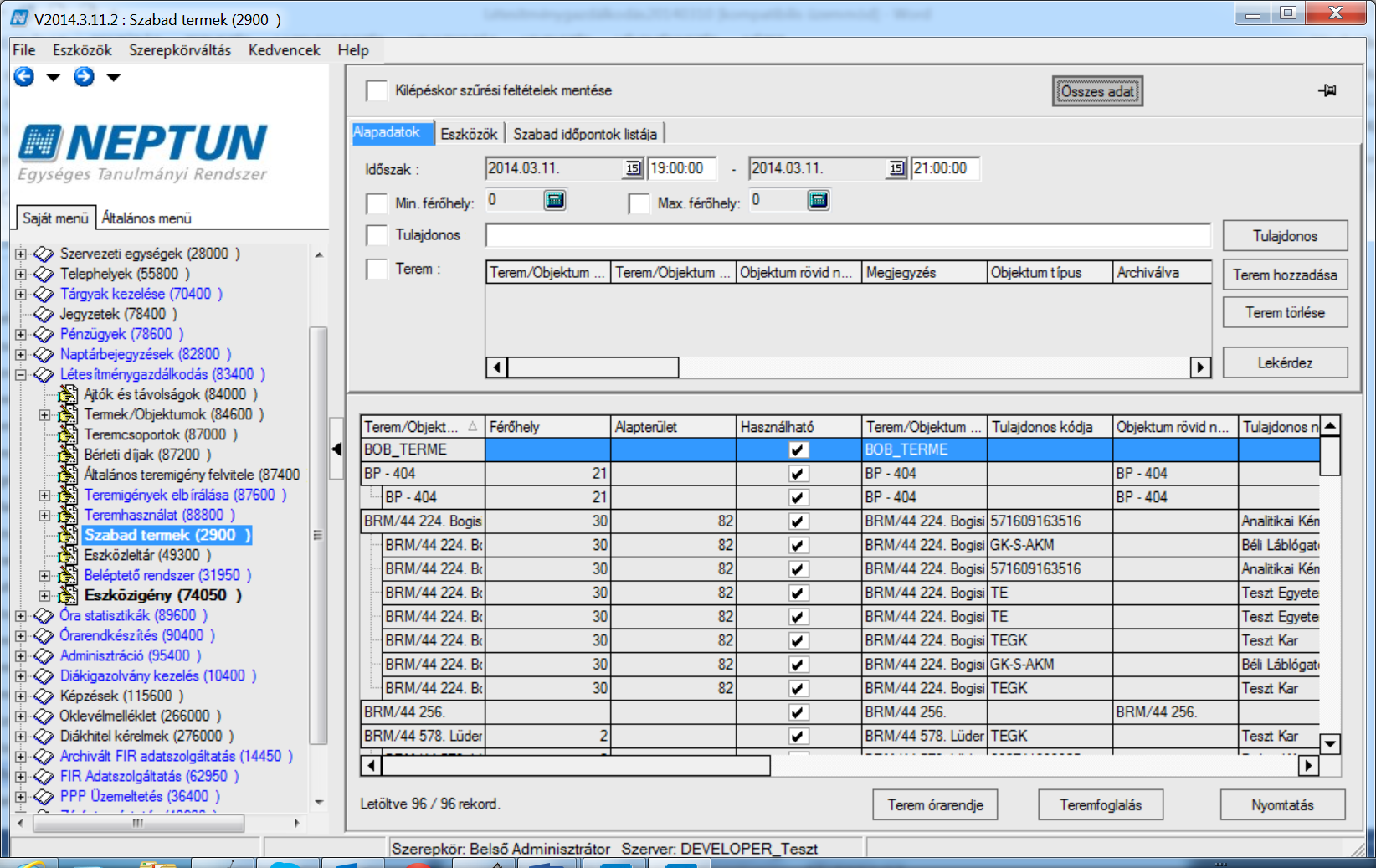Click the Terem list horizontal scrollbar thumb
The width and height of the screenshot is (1376, 868).
click(x=593, y=367)
